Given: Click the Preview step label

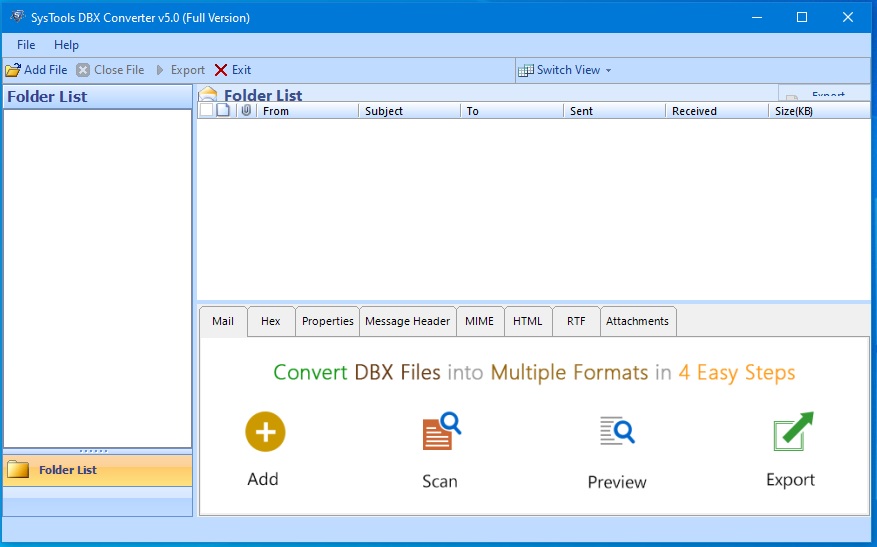Looking at the screenshot, I should [x=617, y=482].
